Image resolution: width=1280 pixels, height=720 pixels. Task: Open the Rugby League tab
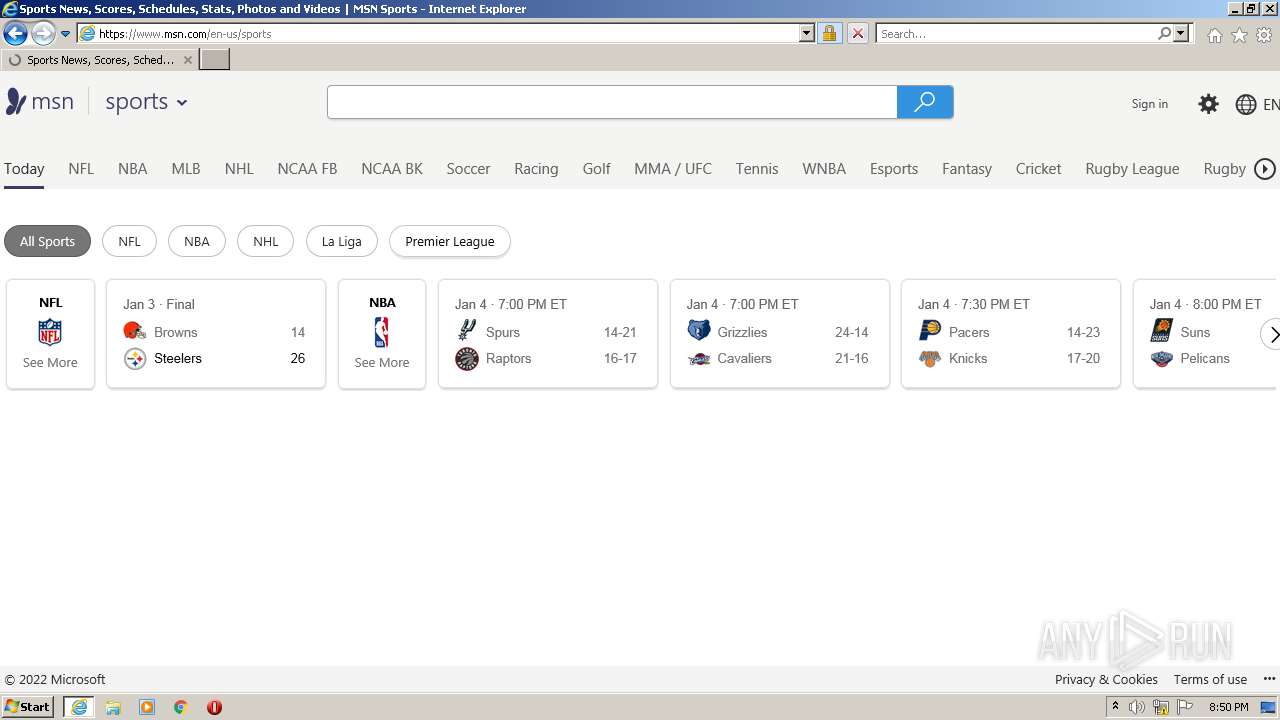(1132, 169)
